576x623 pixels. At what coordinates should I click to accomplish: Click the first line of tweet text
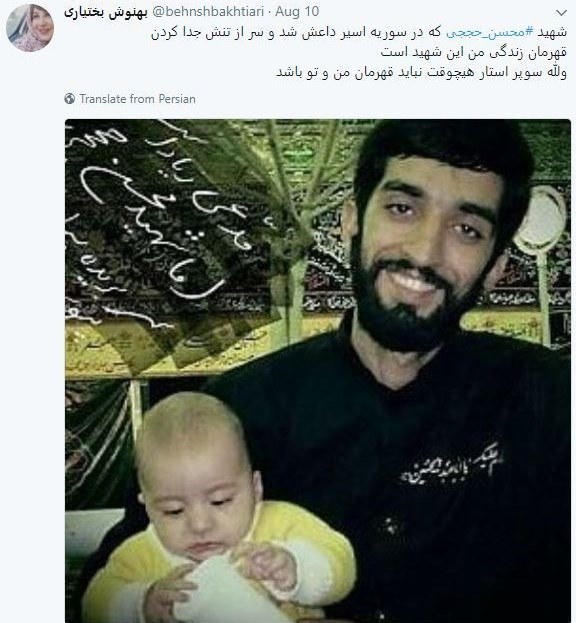[x=359, y=33]
